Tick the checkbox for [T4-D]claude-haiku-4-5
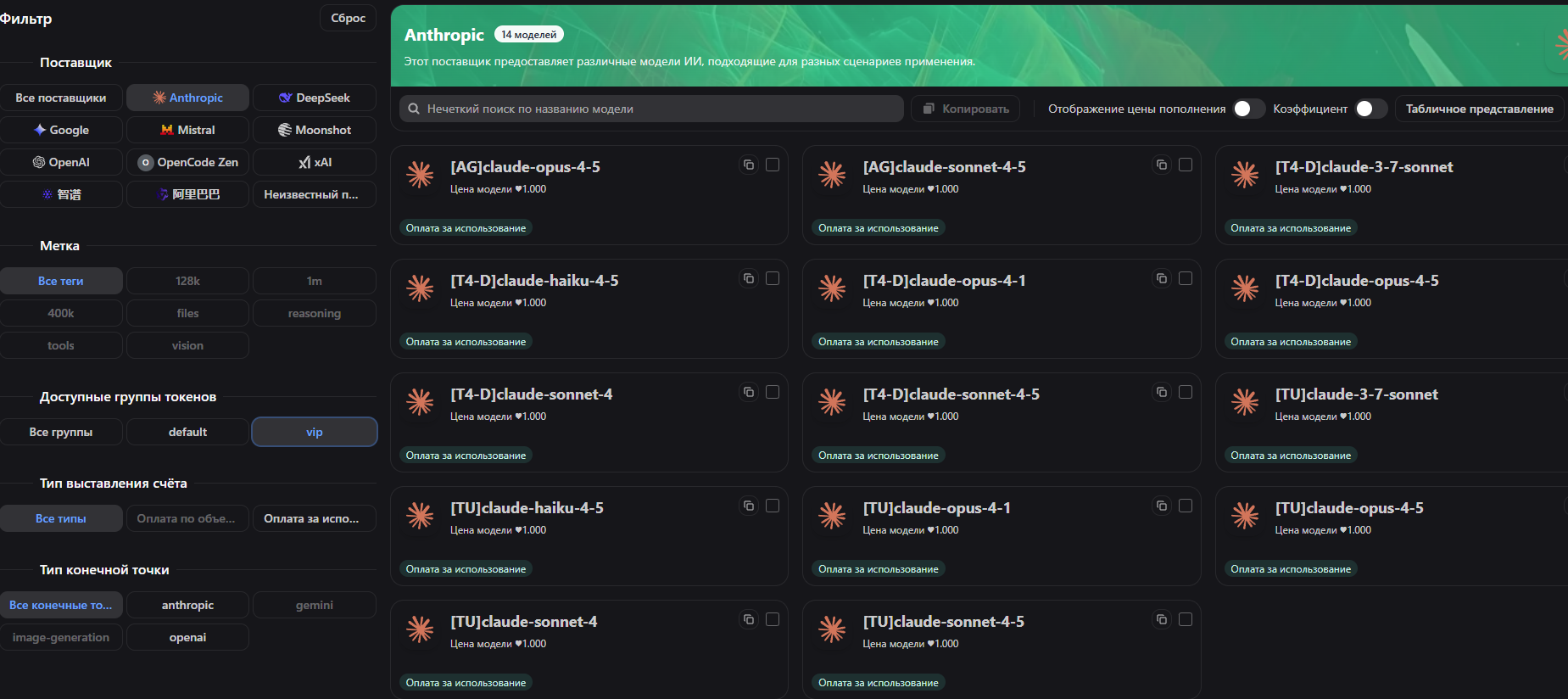1568x699 pixels. [773, 278]
